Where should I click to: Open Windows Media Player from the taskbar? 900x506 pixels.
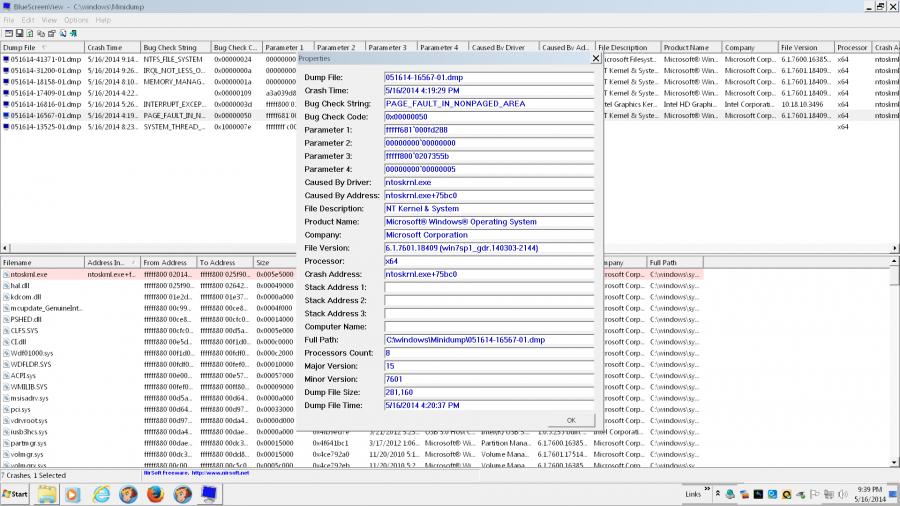pos(73,494)
